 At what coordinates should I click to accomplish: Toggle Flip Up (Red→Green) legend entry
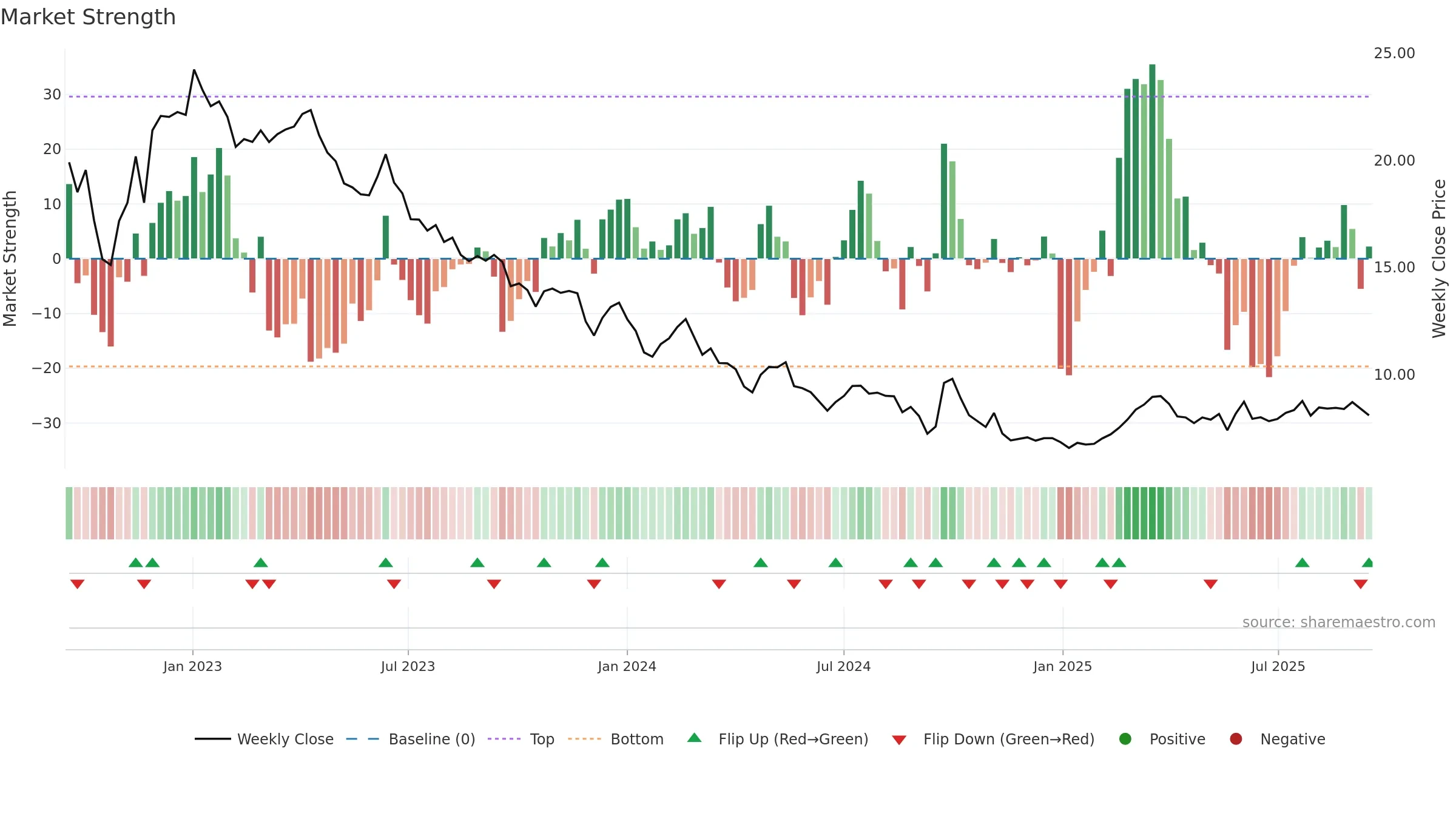(x=778, y=739)
